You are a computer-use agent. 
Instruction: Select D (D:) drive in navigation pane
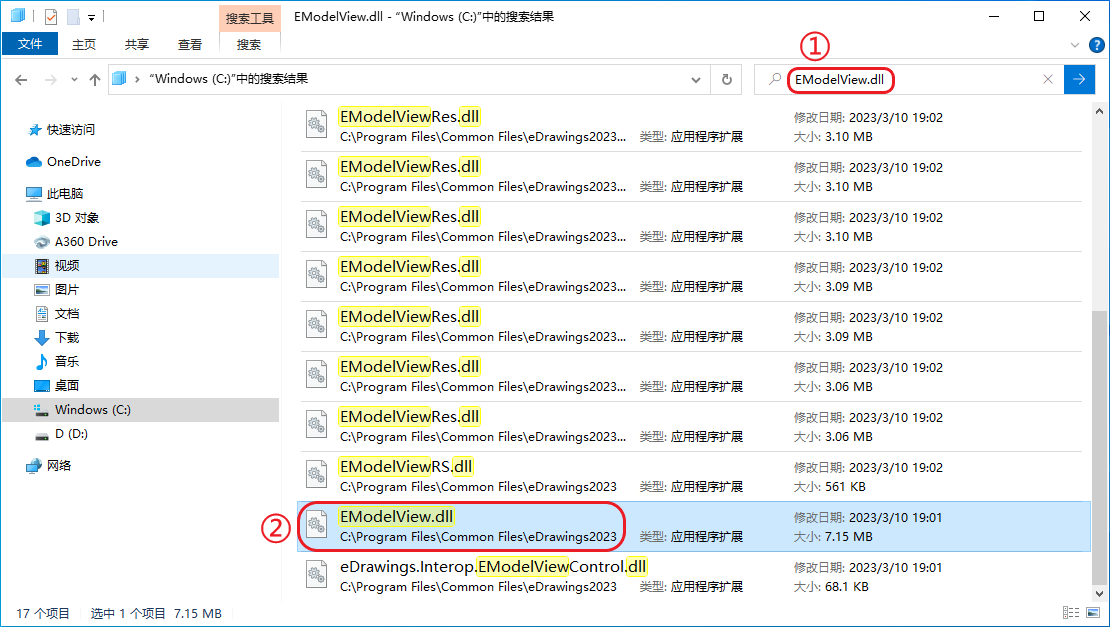click(x=71, y=434)
